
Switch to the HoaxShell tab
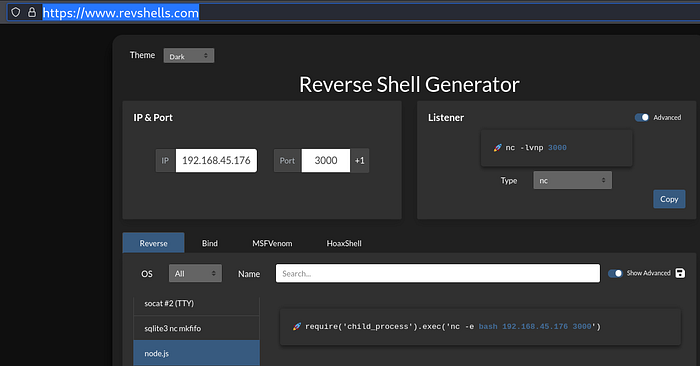[x=344, y=243]
